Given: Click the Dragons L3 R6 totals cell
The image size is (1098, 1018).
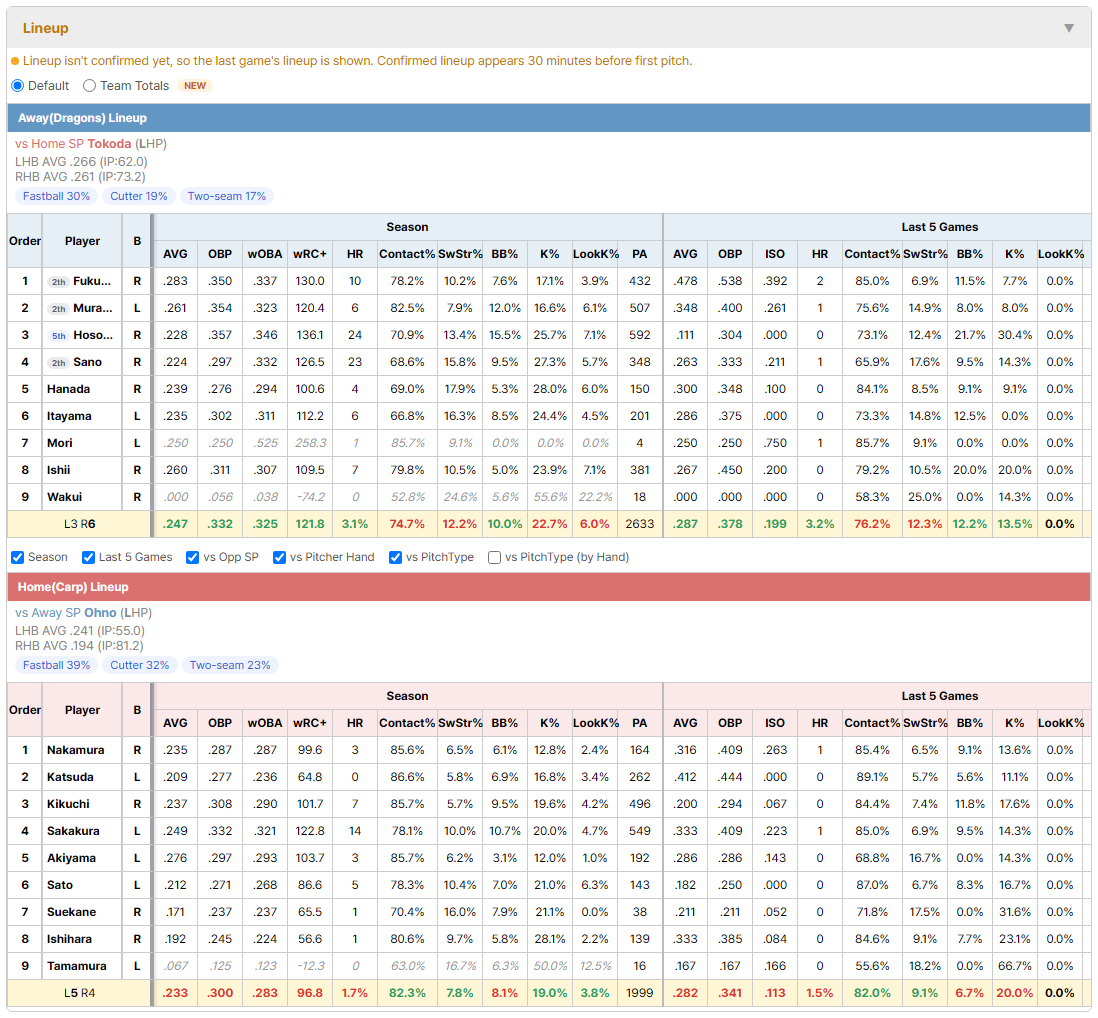Looking at the screenshot, I should [x=79, y=524].
